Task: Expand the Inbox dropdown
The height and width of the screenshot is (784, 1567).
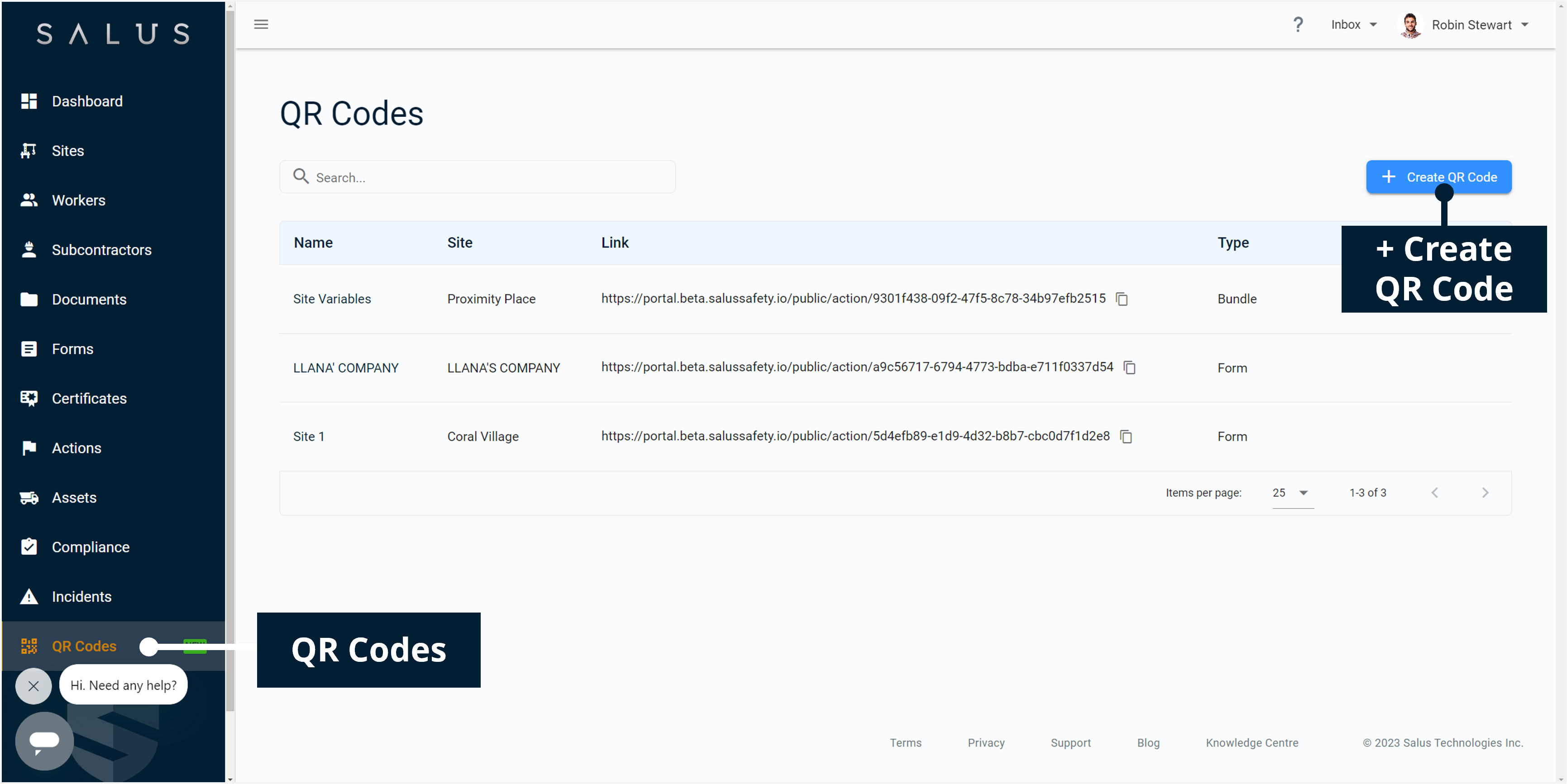Action: point(1353,25)
